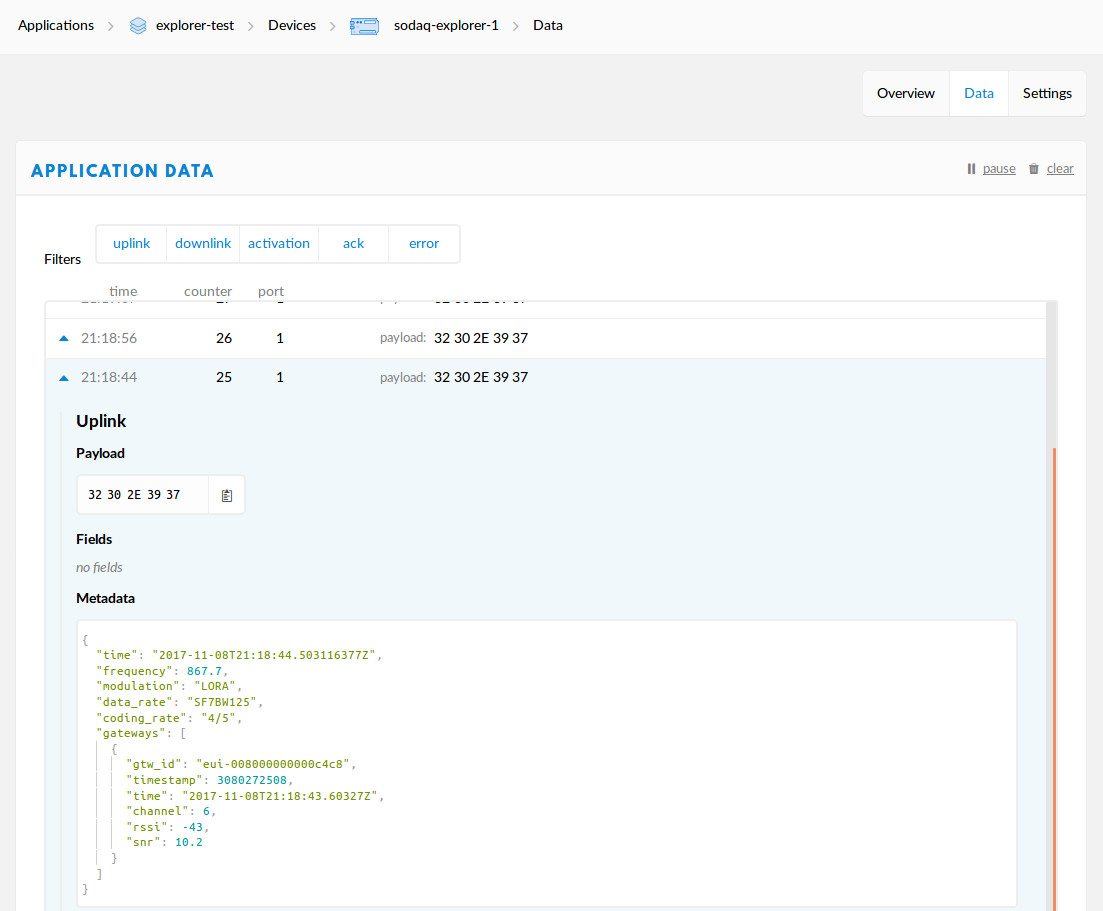
Task: Collapse the 21:18:44 uplink row arrow
Action: point(64,378)
